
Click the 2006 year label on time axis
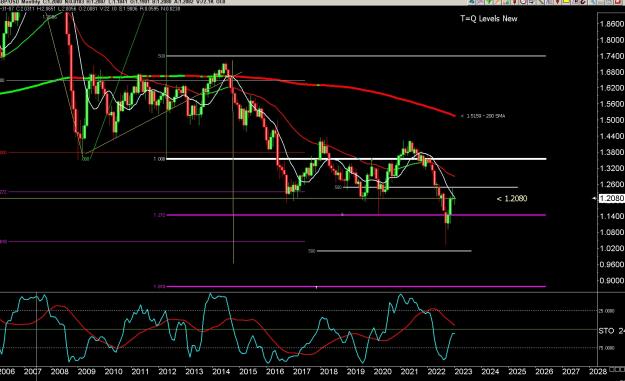tap(7, 371)
